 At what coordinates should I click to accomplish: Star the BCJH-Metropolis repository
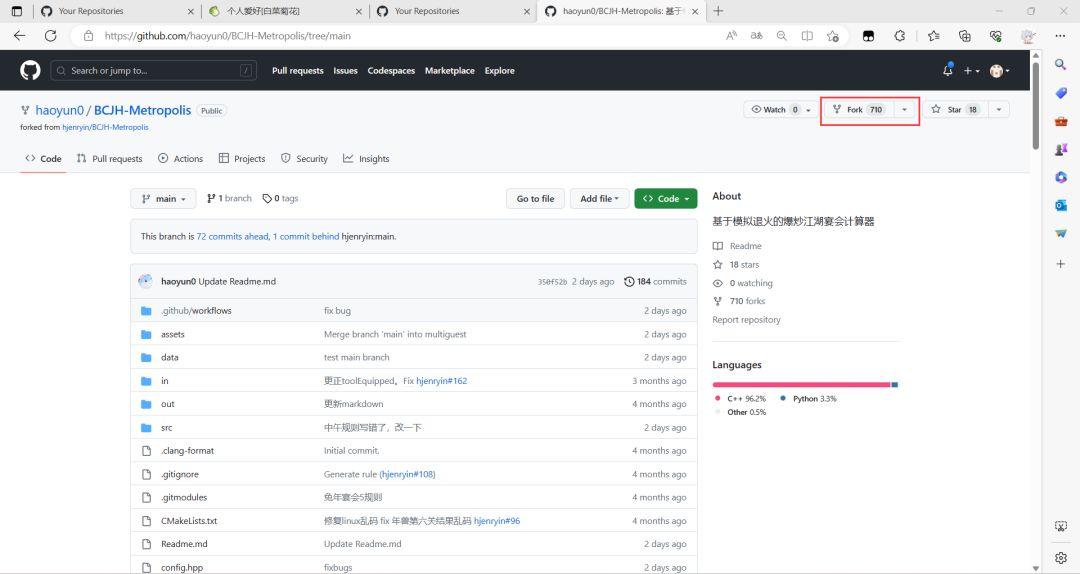(955, 110)
